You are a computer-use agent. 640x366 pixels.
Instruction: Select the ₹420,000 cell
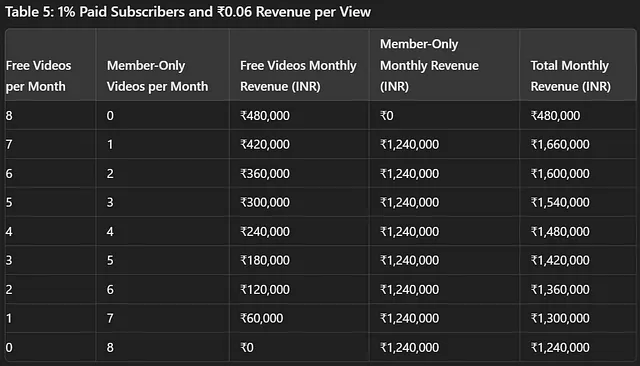coord(265,144)
